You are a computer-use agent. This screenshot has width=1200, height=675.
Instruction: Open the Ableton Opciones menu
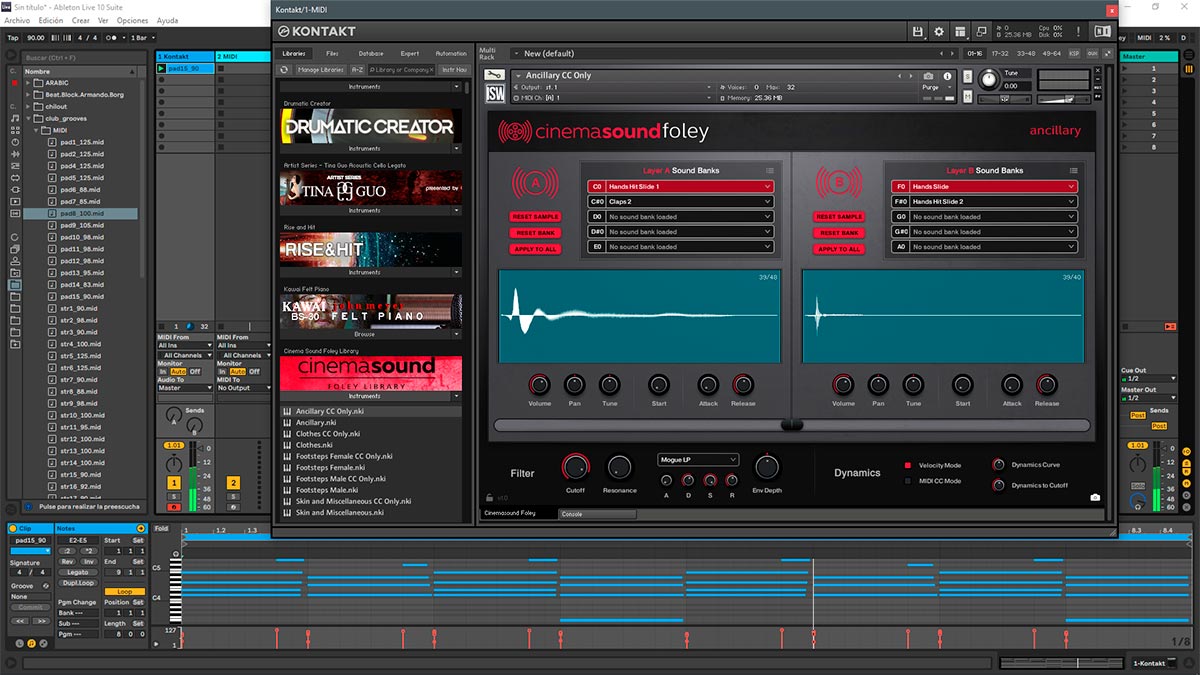[x=132, y=20]
